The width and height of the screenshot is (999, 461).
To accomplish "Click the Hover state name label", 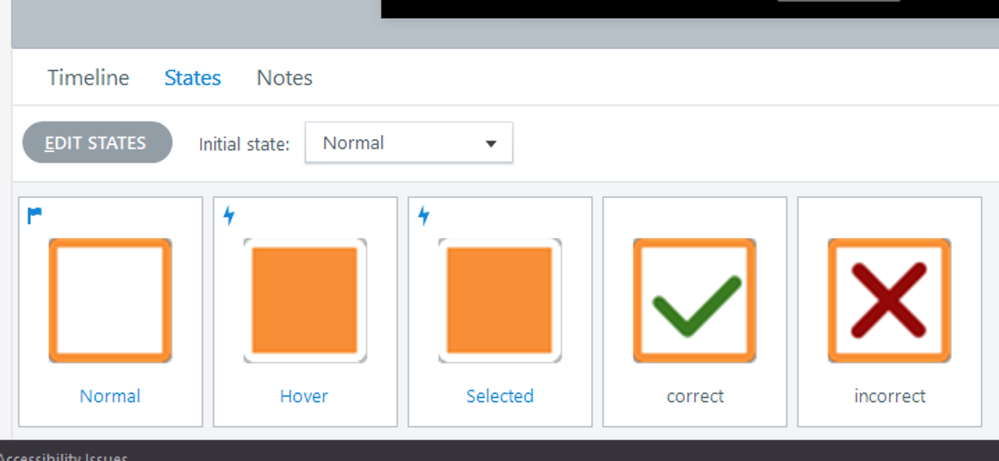I will coord(304,396).
